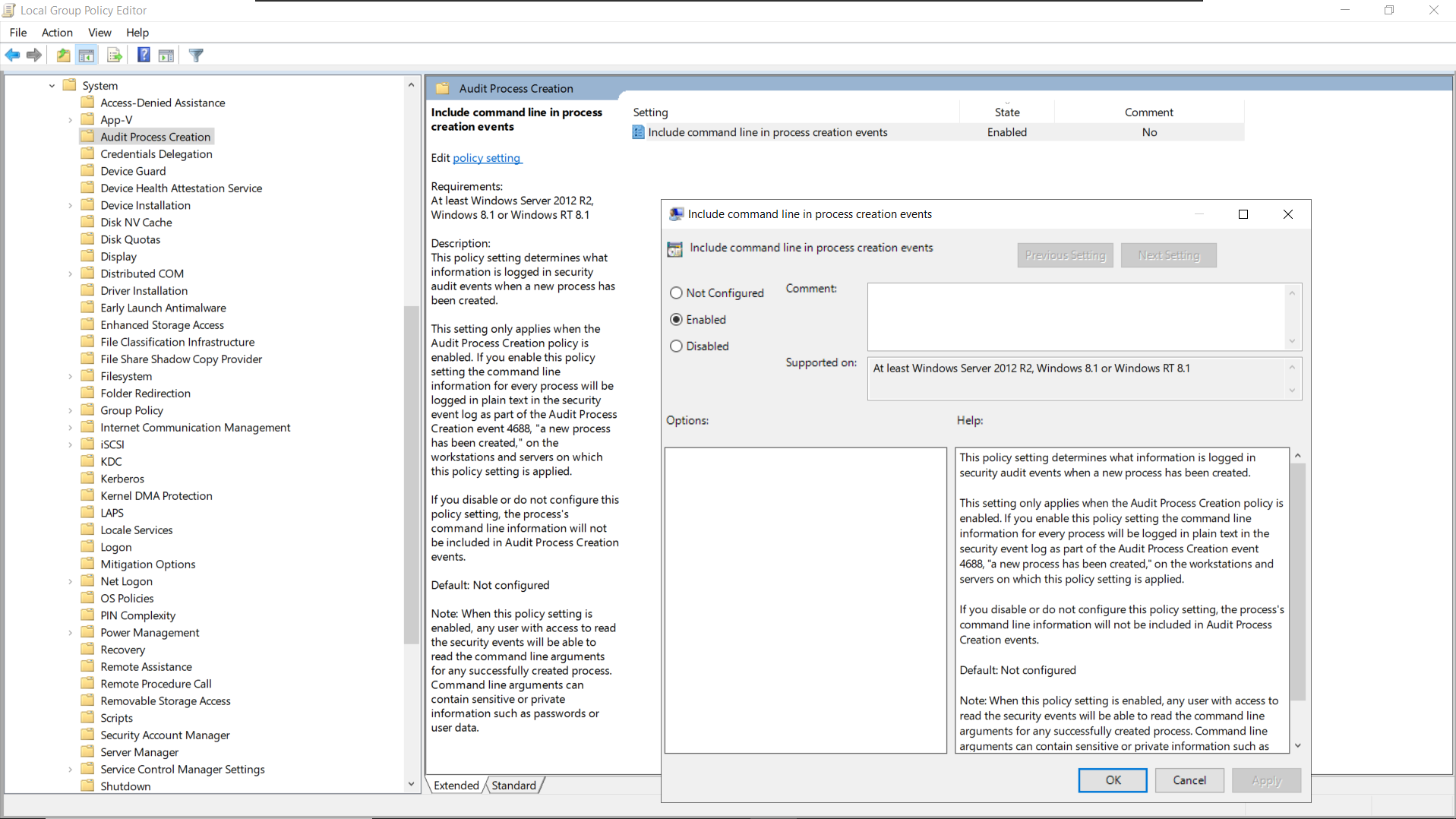
Task: Click the Logon folder icon
Action: pos(88,547)
